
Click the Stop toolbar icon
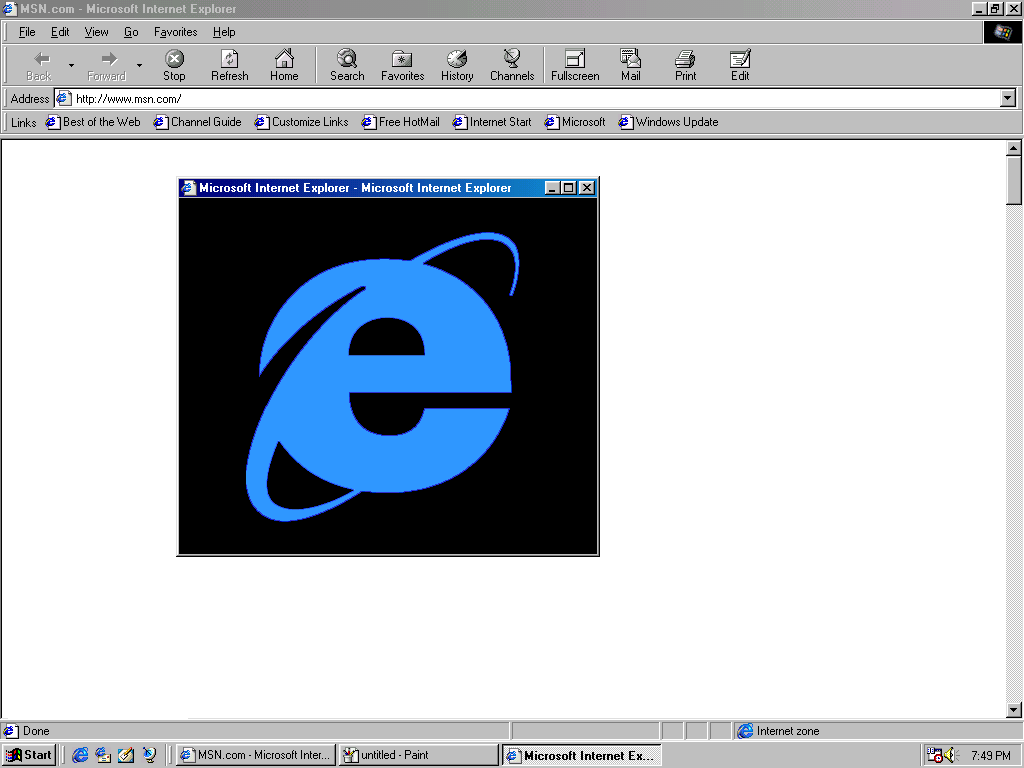[174, 65]
